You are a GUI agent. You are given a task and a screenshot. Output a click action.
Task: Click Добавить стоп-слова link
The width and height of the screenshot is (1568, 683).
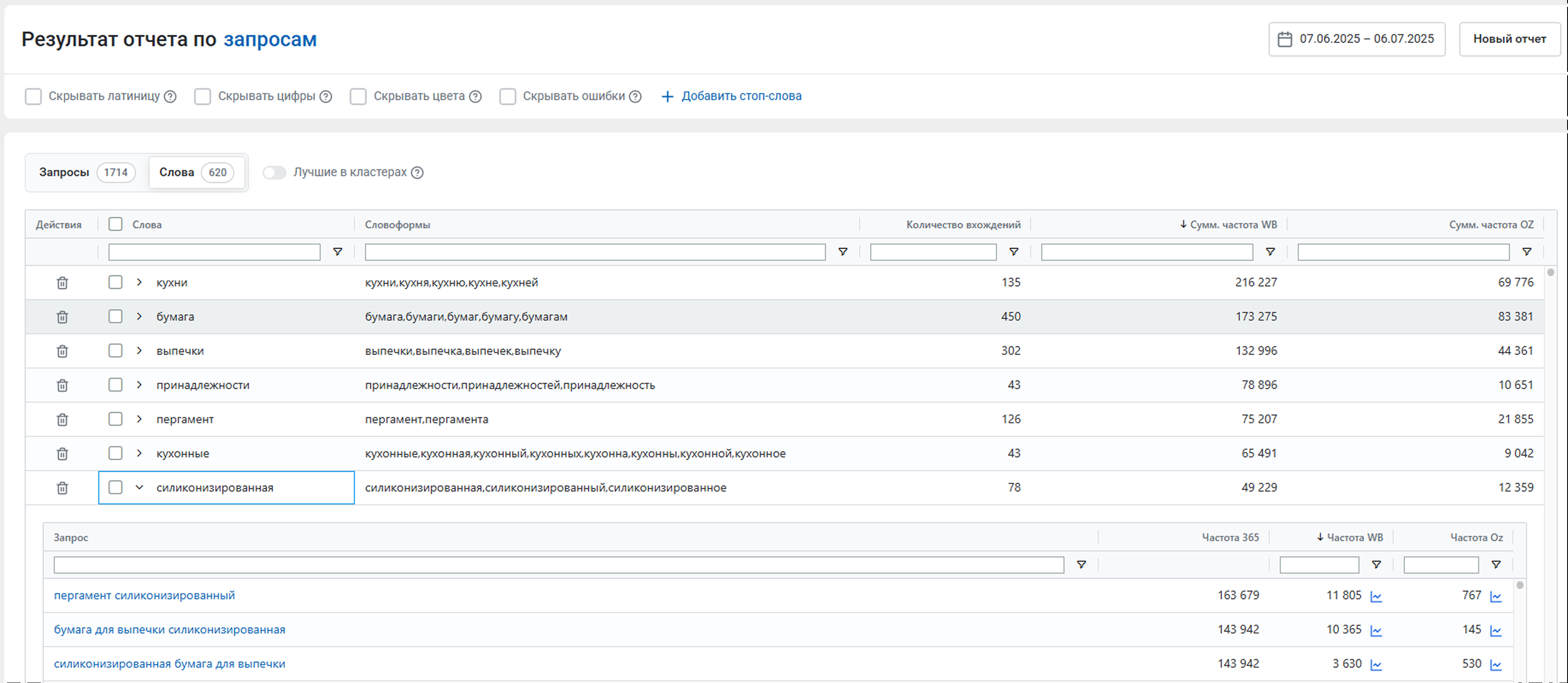tap(732, 96)
